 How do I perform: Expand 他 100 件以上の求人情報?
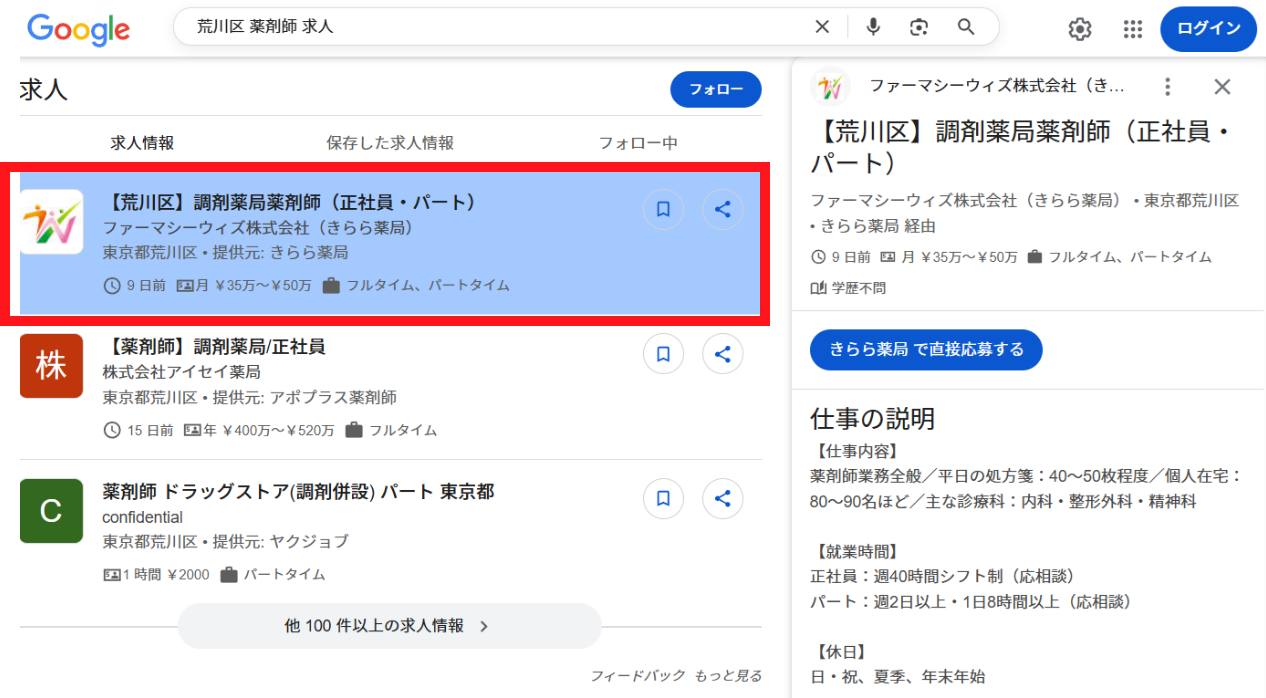(x=389, y=626)
